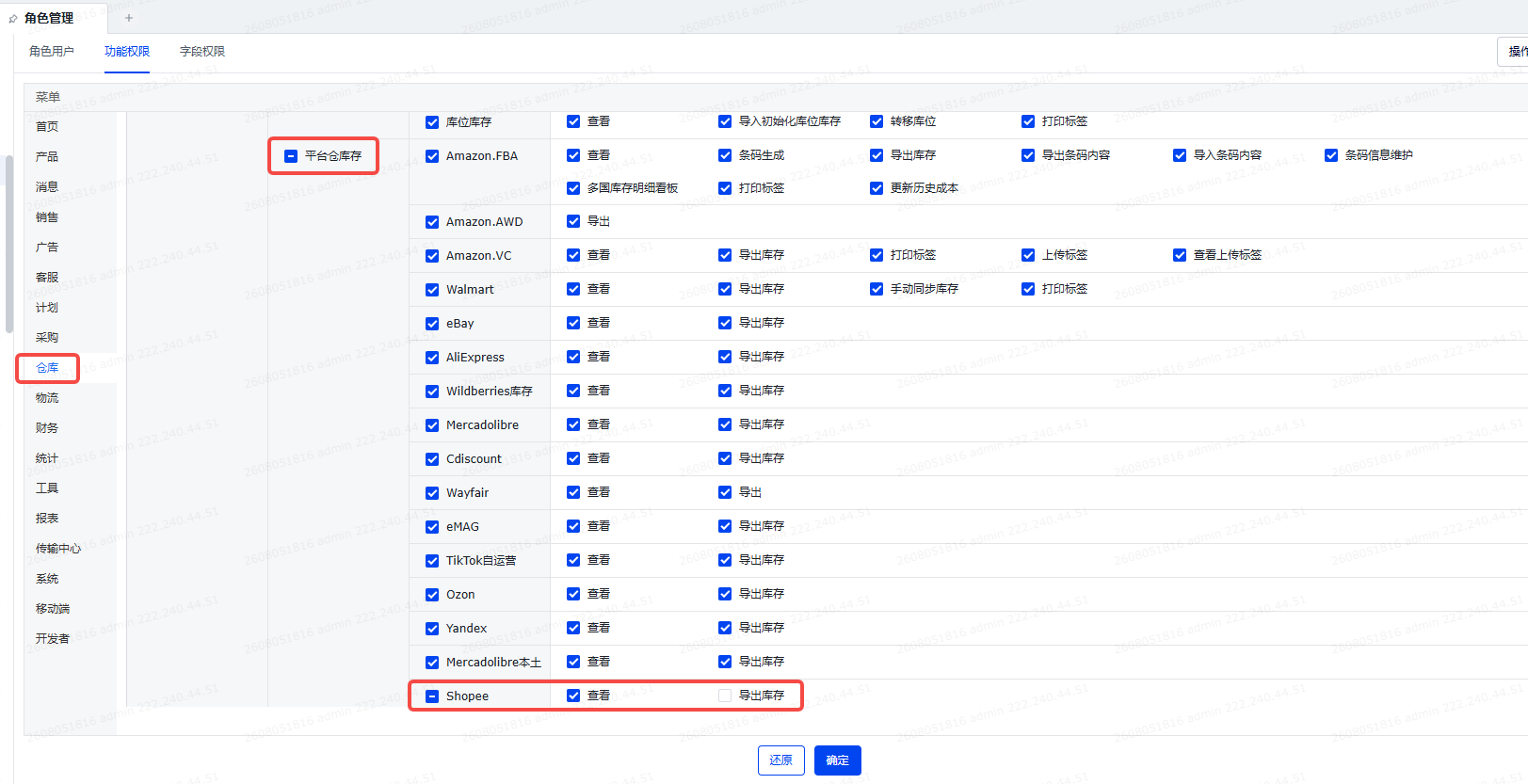The height and width of the screenshot is (784, 1528).
Task: Uncheck the Walmart checkbox
Action: [x=432, y=290]
